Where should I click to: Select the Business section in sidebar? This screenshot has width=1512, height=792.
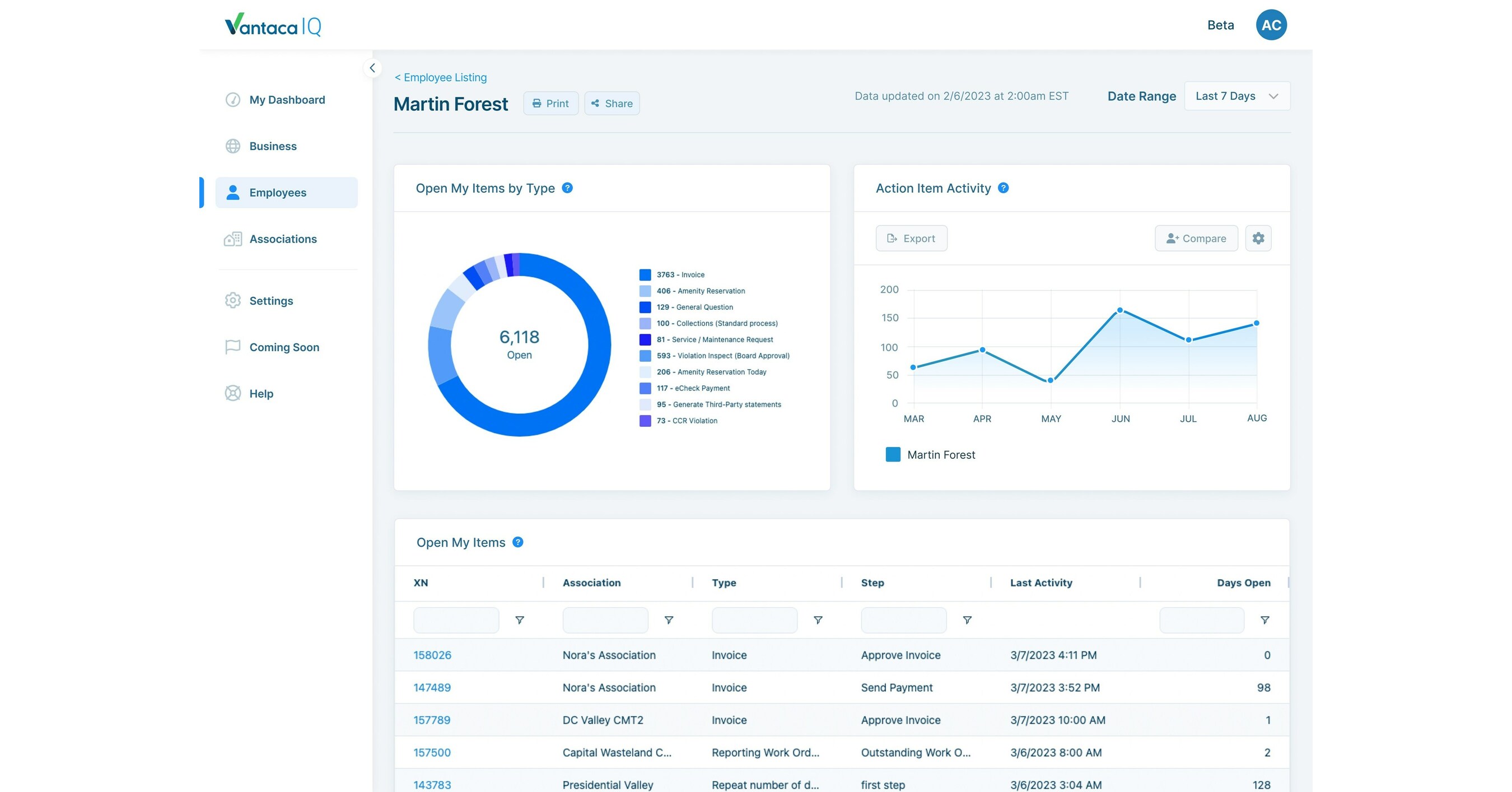tap(272, 146)
